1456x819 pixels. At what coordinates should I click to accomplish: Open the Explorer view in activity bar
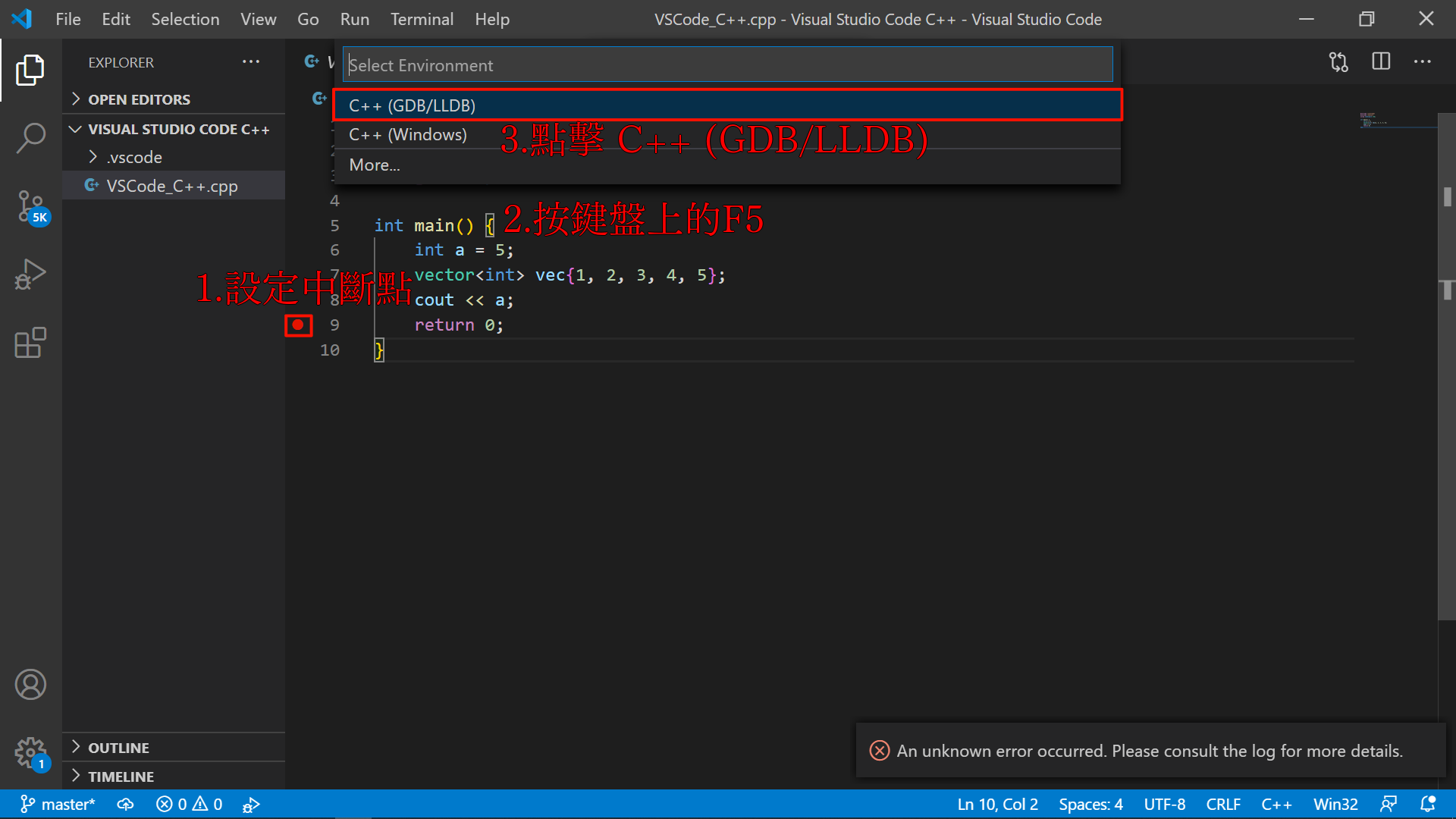[30, 70]
